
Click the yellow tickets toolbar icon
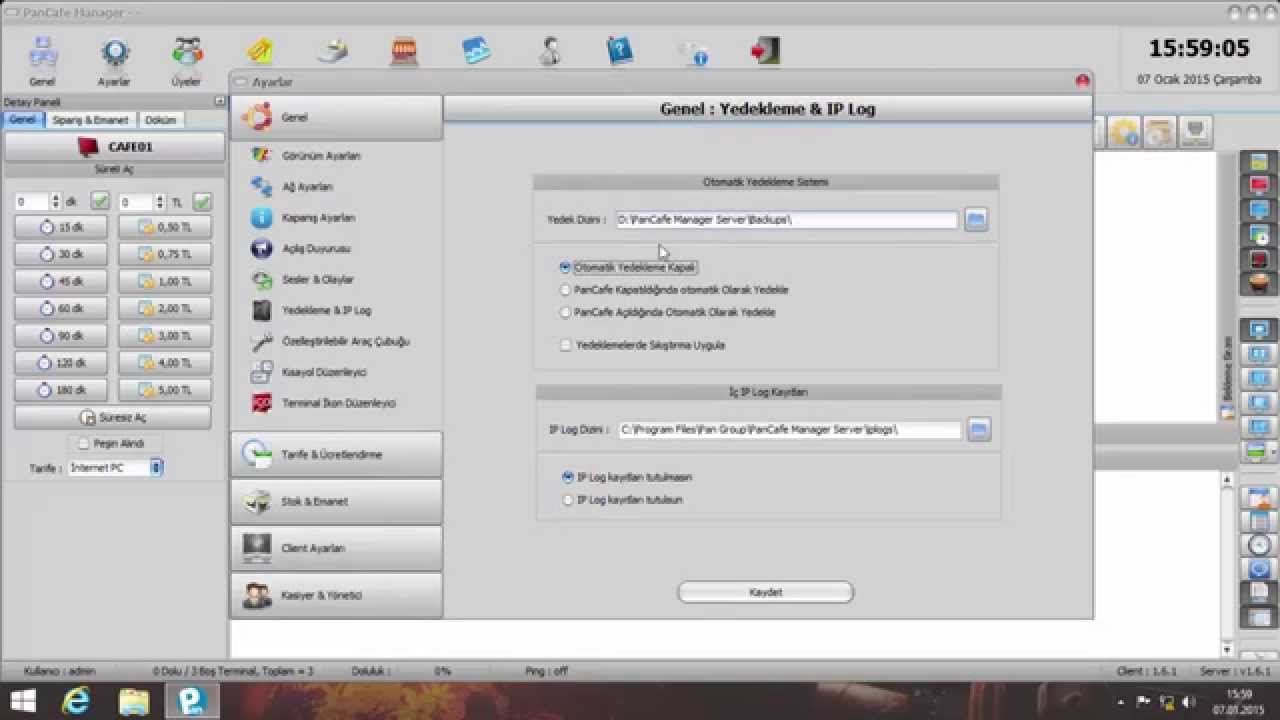pyautogui.click(x=260, y=50)
